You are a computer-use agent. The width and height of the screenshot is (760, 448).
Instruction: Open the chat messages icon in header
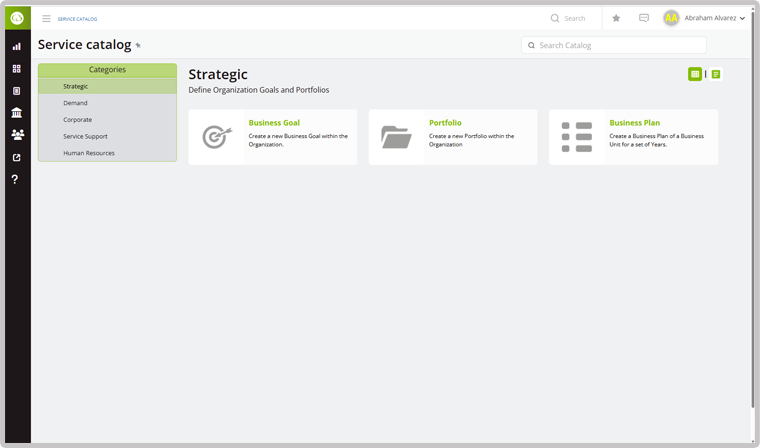click(x=643, y=18)
